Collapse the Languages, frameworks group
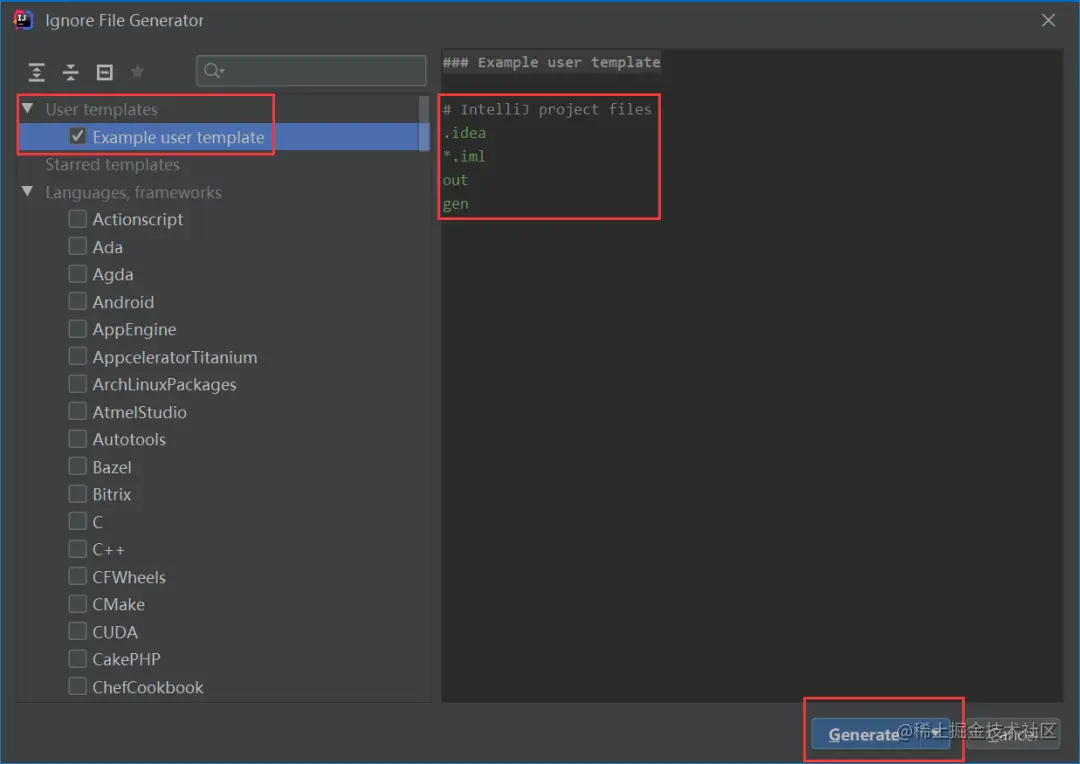Screen dimensions: 1080x764 pyautogui.click(x=28, y=191)
